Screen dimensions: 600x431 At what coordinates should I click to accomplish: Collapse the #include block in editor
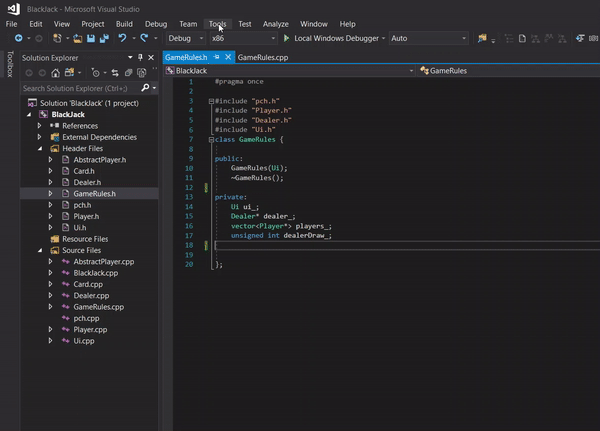coord(211,101)
